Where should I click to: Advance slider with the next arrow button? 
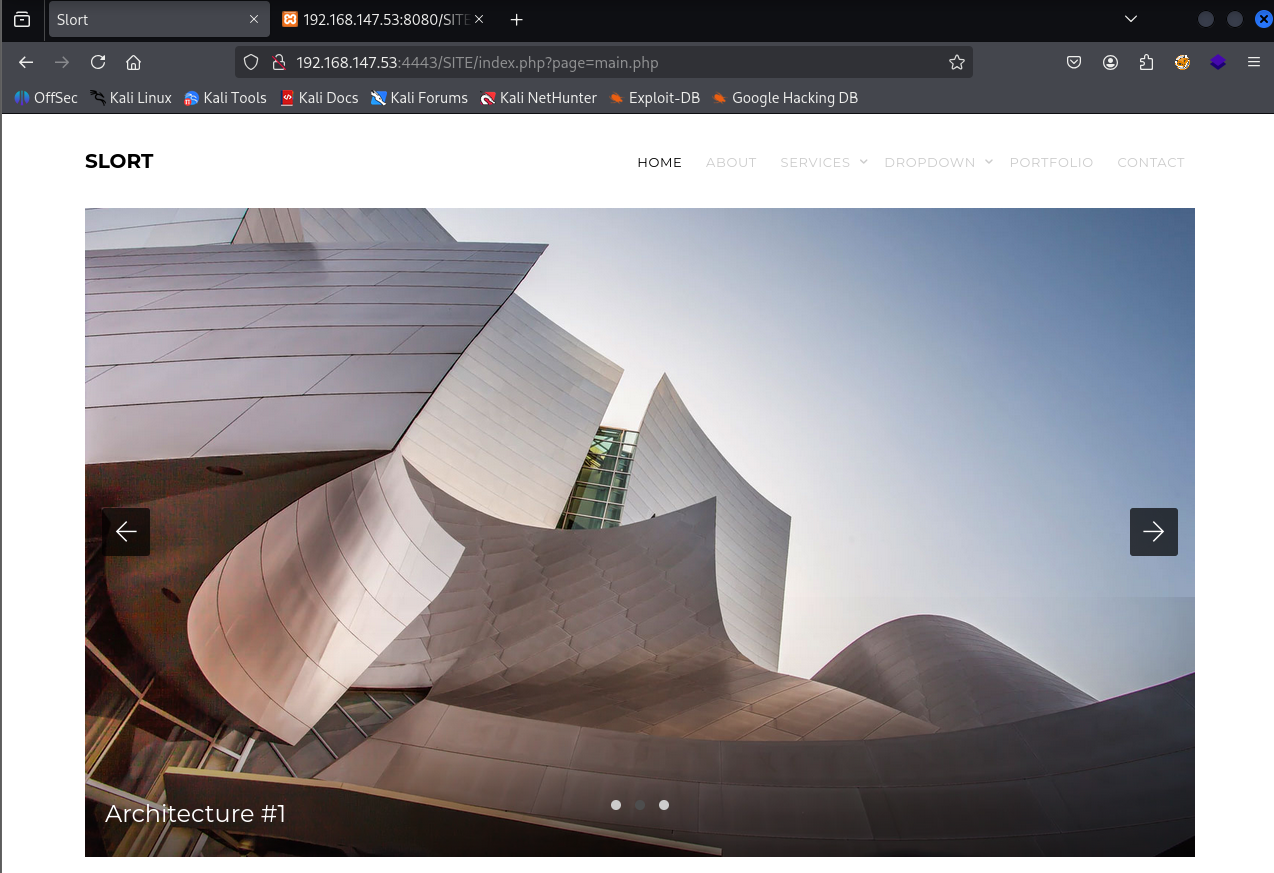point(1153,532)
